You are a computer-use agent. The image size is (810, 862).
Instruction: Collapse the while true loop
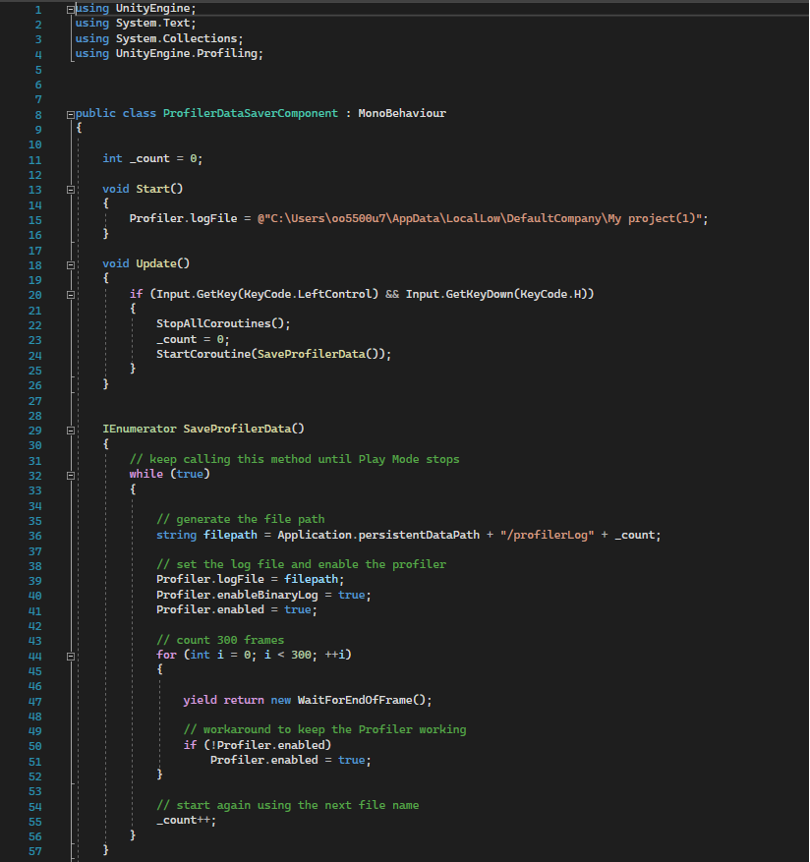[x=68, y=474]
